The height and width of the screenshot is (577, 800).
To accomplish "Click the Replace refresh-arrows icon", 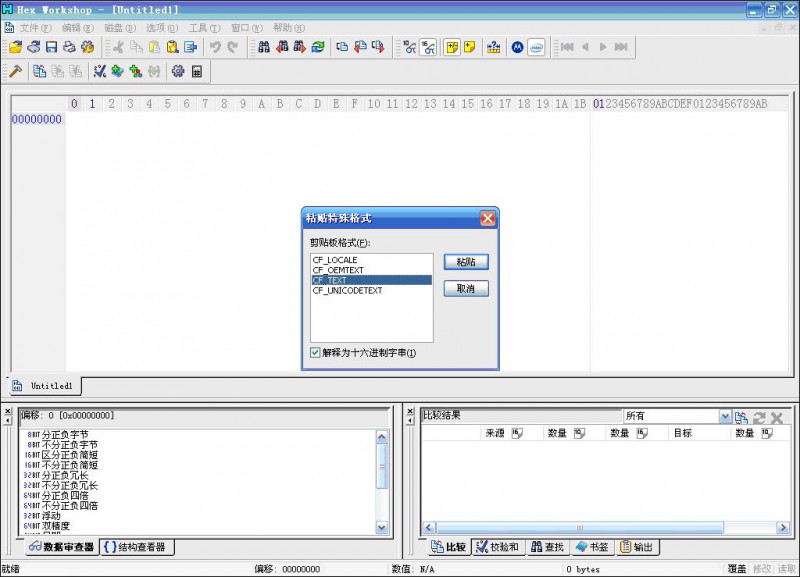I will point(318,47).
